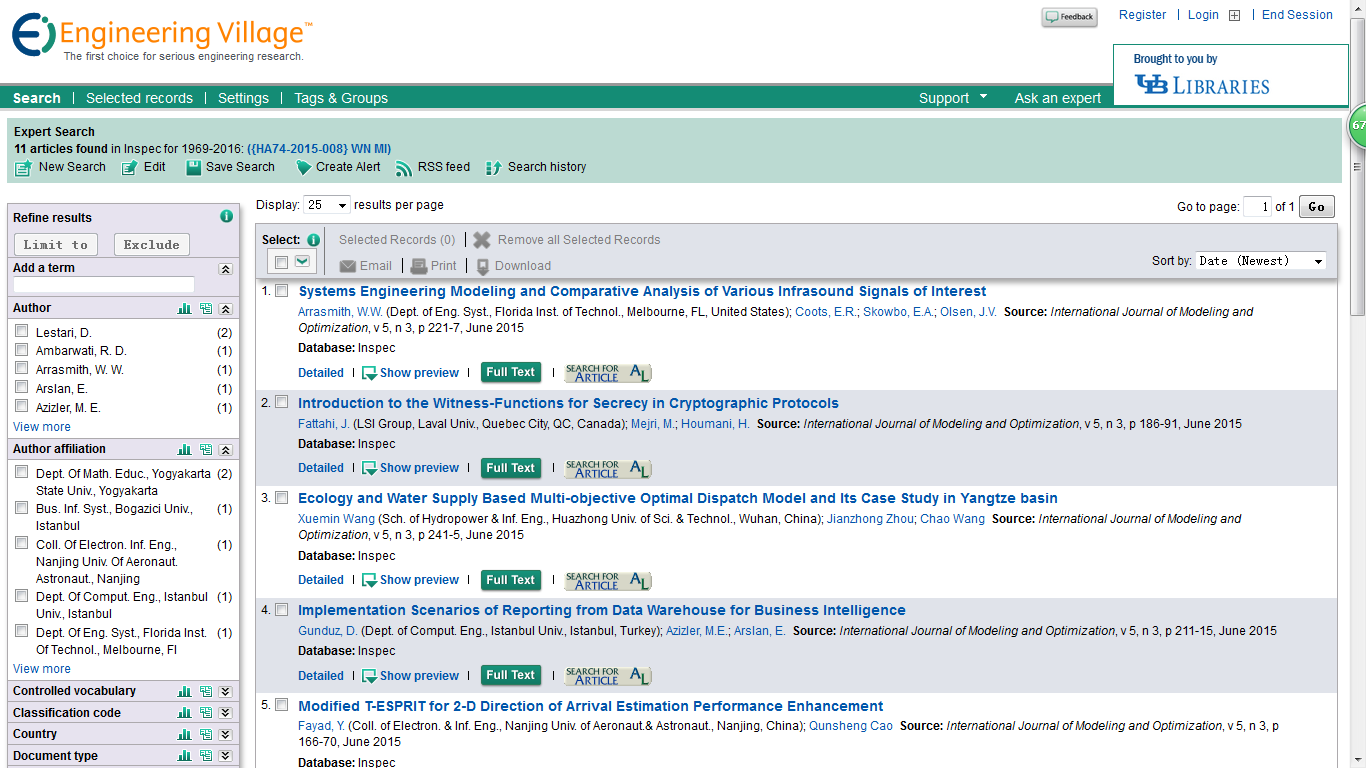Click the UB Libraries logo
This screenshot has width=1366, height=768.
pos(1202,85)
